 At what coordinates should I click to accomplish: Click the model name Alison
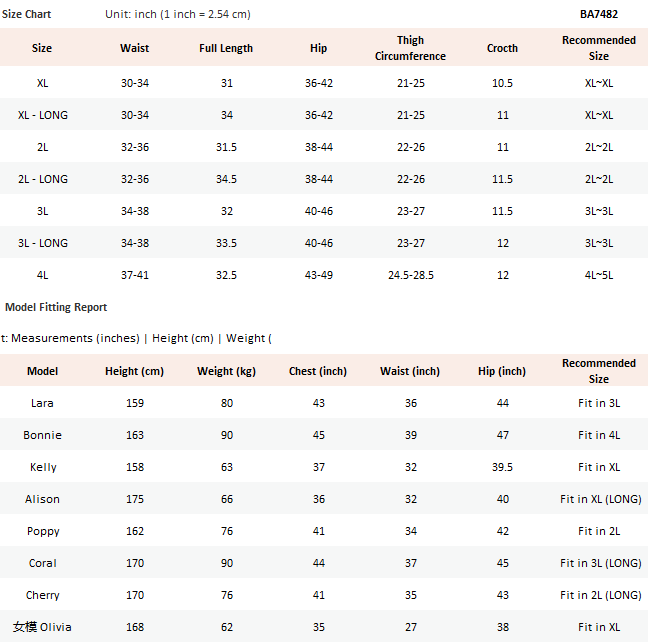(42, 499)
